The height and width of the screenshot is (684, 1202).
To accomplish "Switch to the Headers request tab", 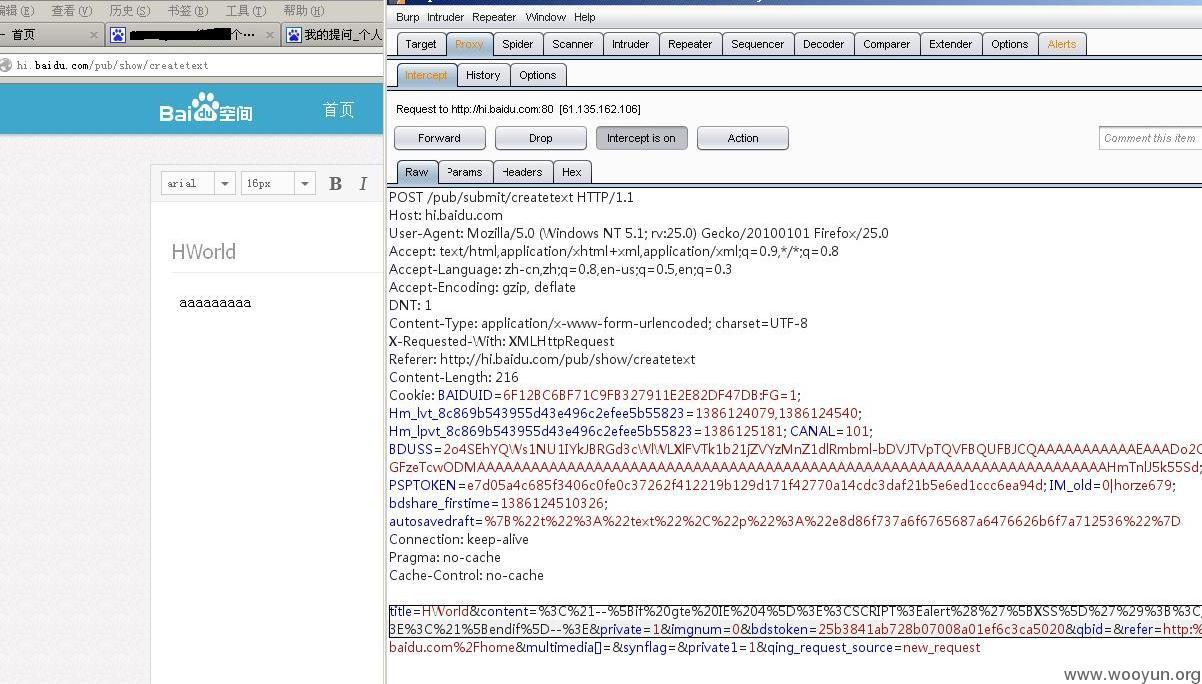I will point(522,172).
